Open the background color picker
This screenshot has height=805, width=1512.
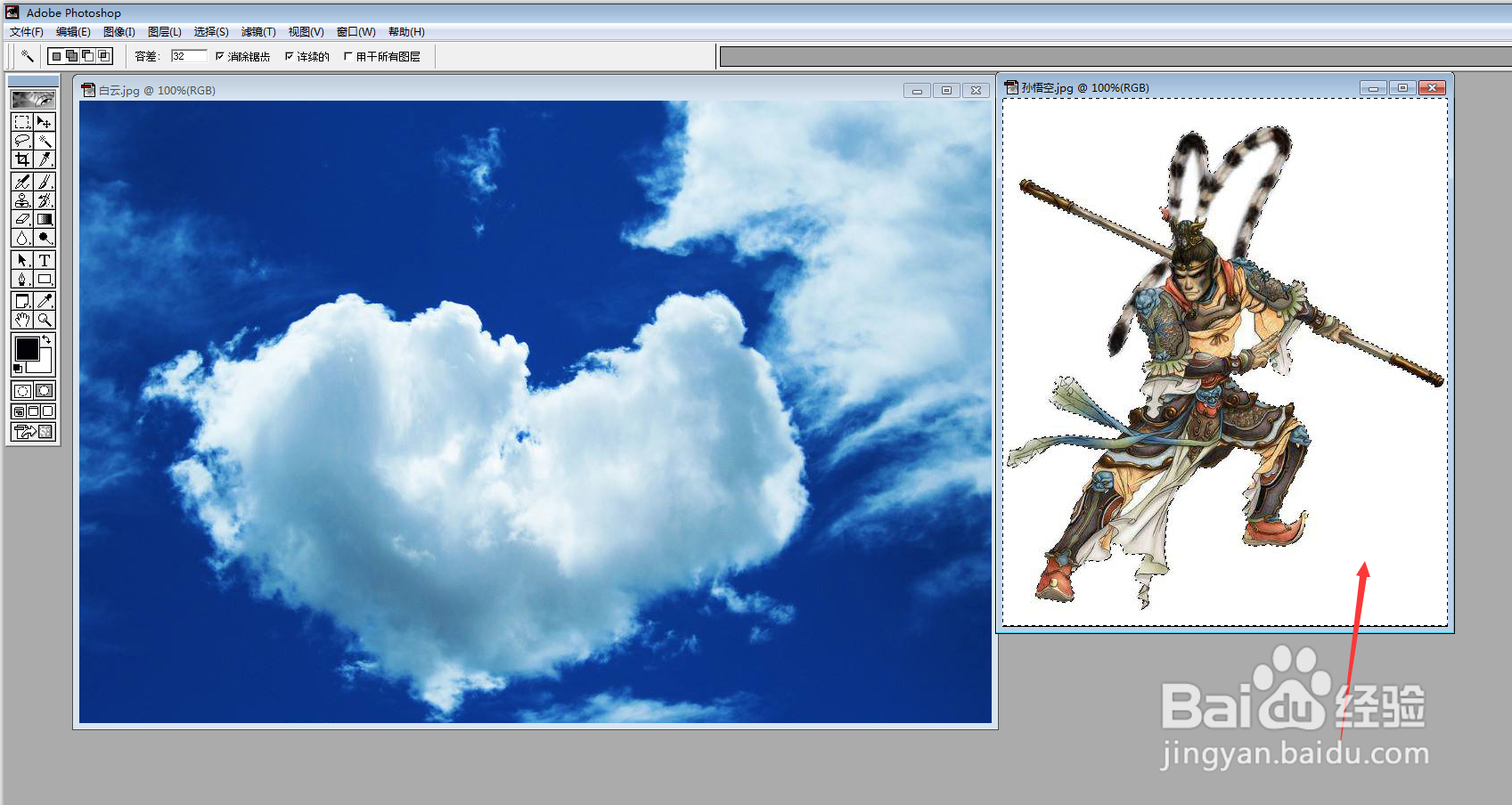click(x=45, y=365)
